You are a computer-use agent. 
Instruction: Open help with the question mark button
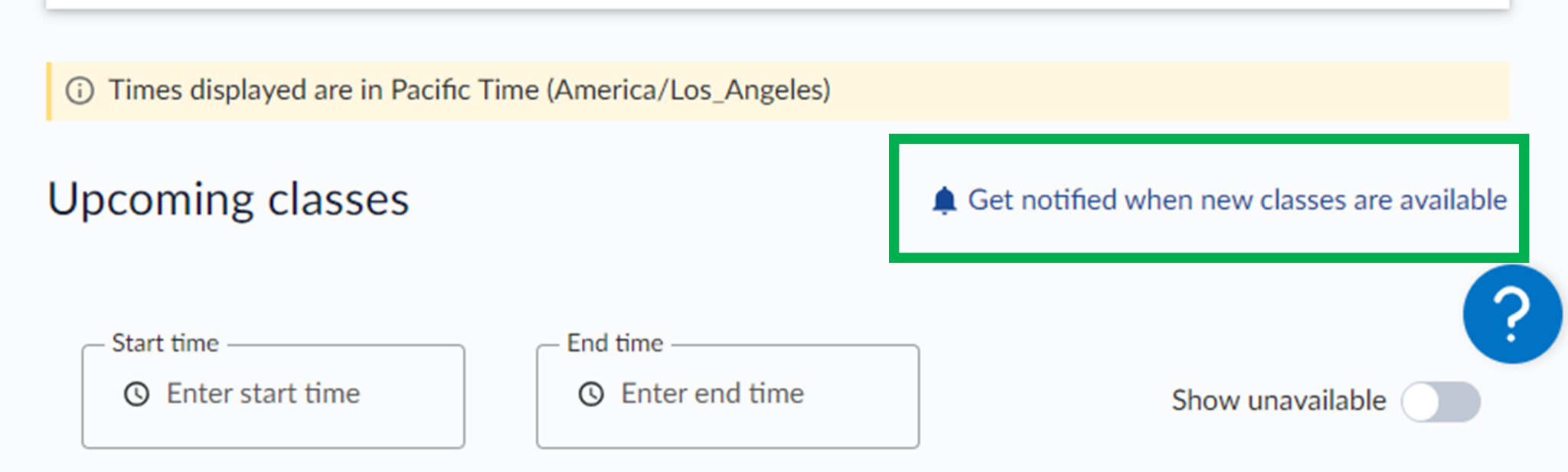tap(1511, 314)
